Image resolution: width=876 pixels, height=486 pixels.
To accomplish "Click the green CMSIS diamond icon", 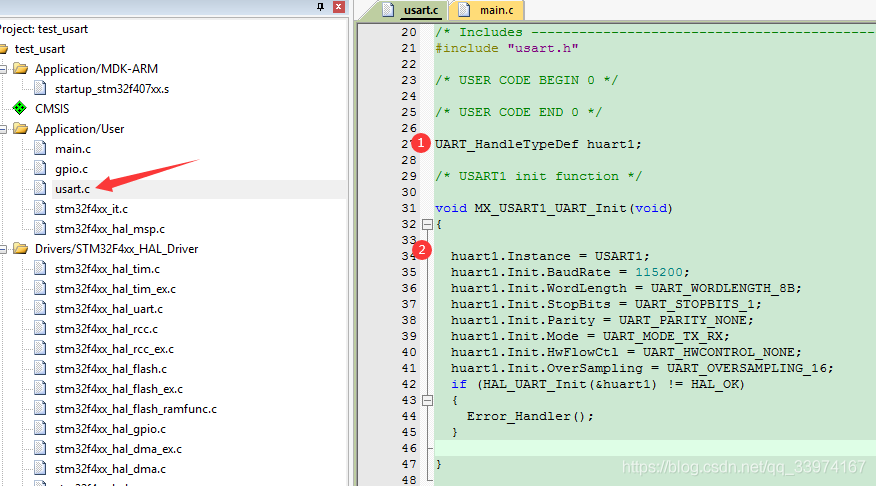I will [x=19, y=108].
